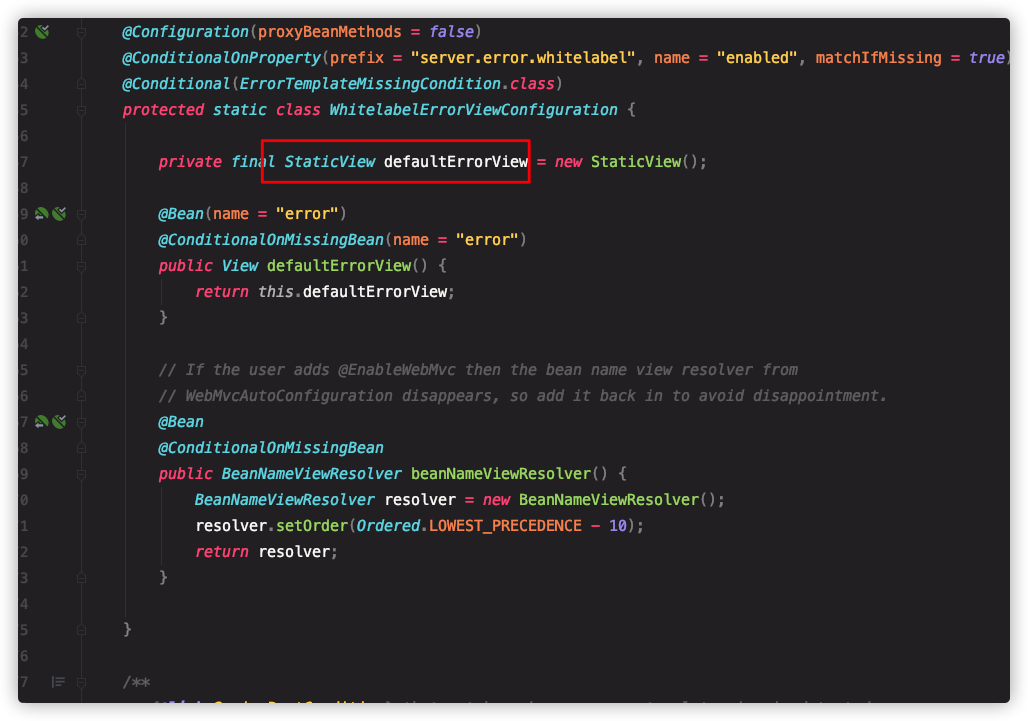Click the fold marker on the @Conditional(ErrorTemplateMissingCondition.class) line
Viewport: 1028px width, 721px height.
coord(81,84)
